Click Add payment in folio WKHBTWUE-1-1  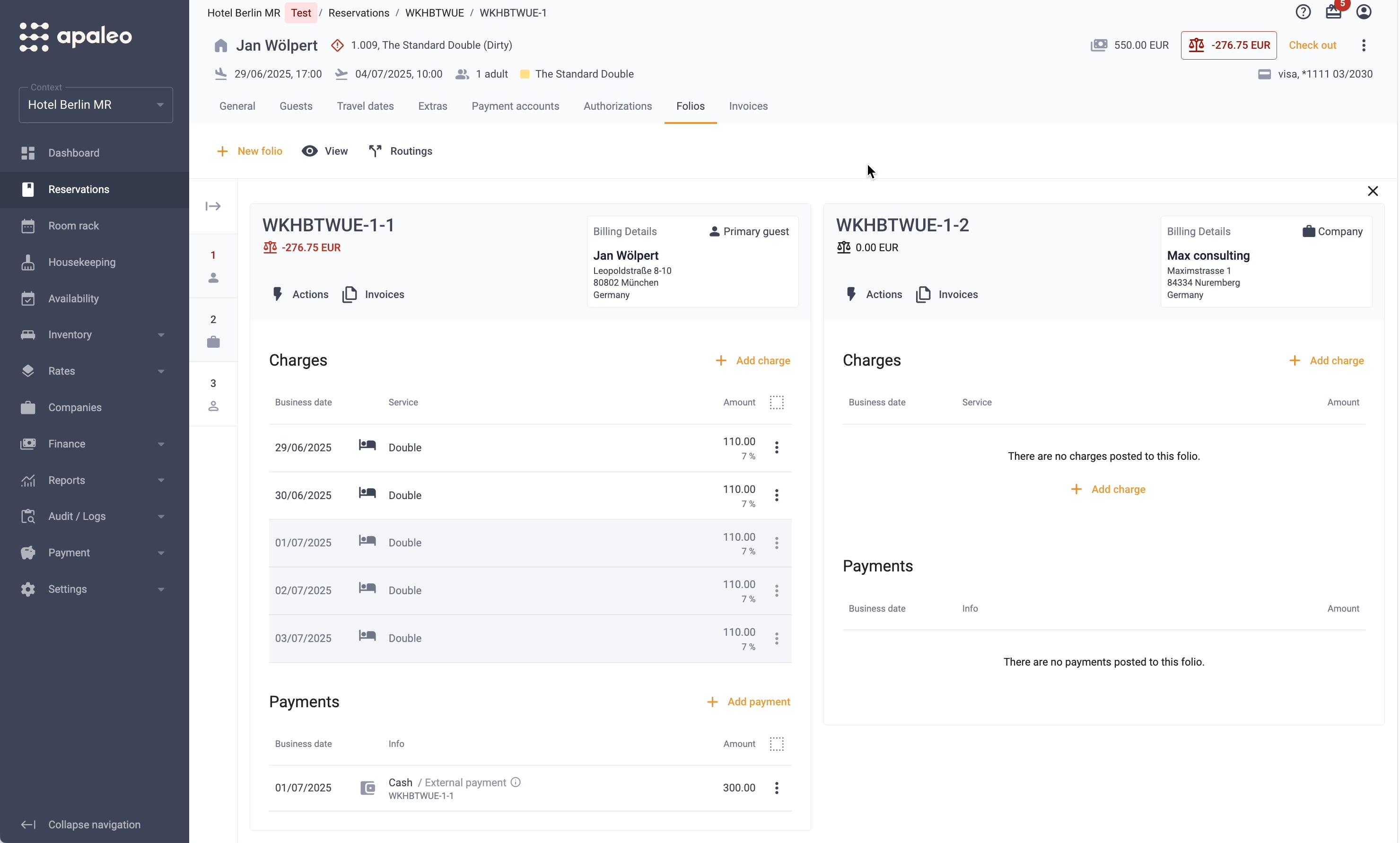[748, 702]
